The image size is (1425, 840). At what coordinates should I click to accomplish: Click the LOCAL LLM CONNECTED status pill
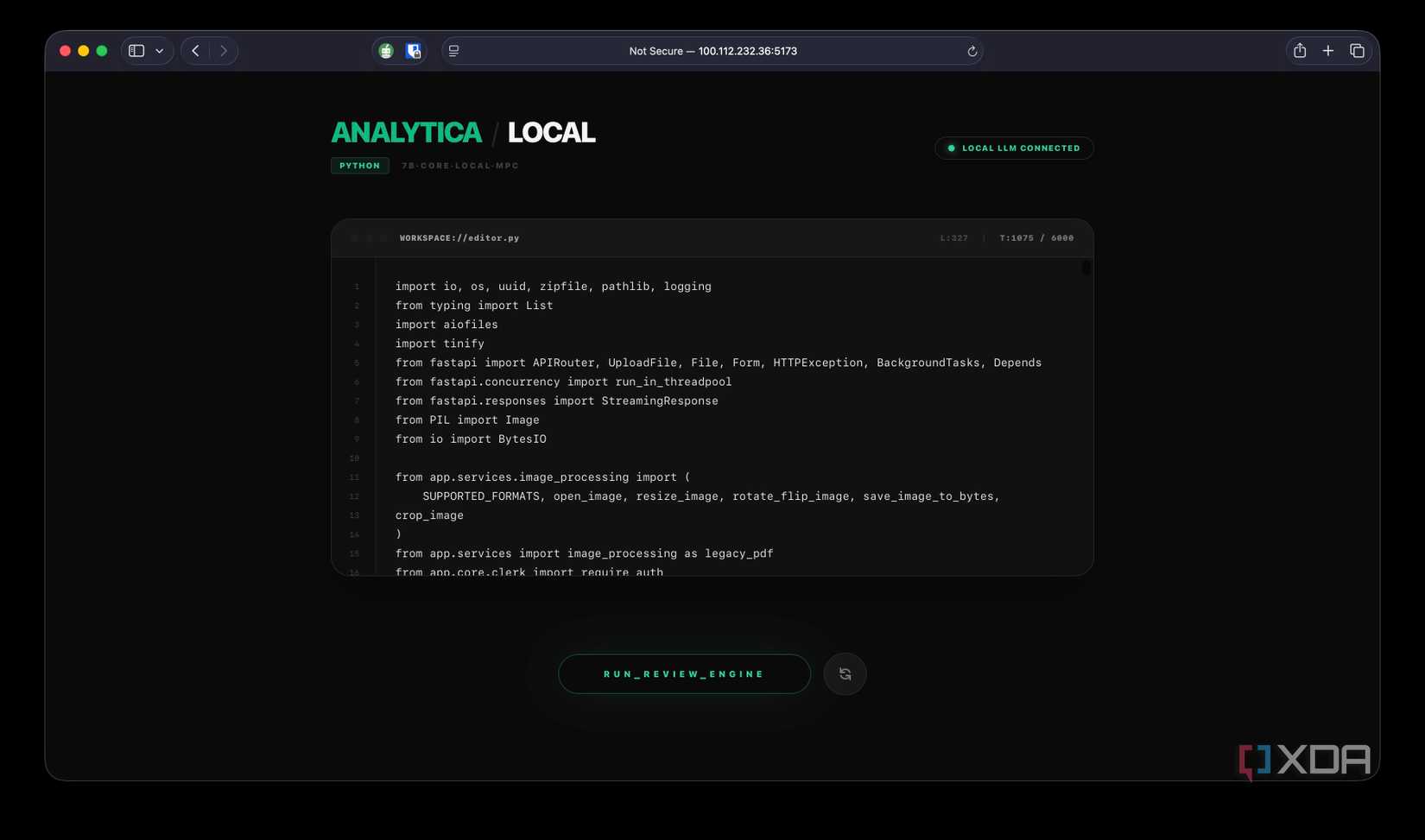point(1014,148)
